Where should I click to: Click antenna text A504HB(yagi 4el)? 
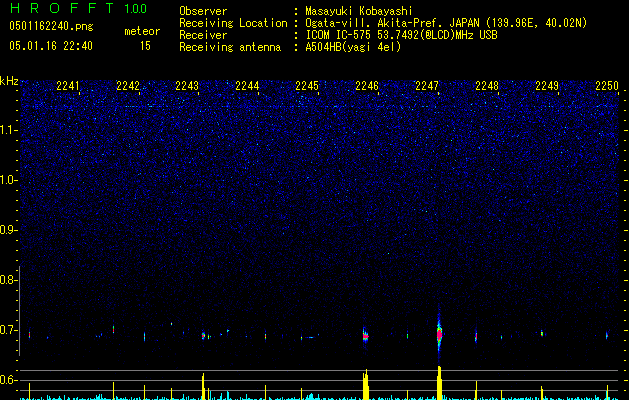point(353,47)
